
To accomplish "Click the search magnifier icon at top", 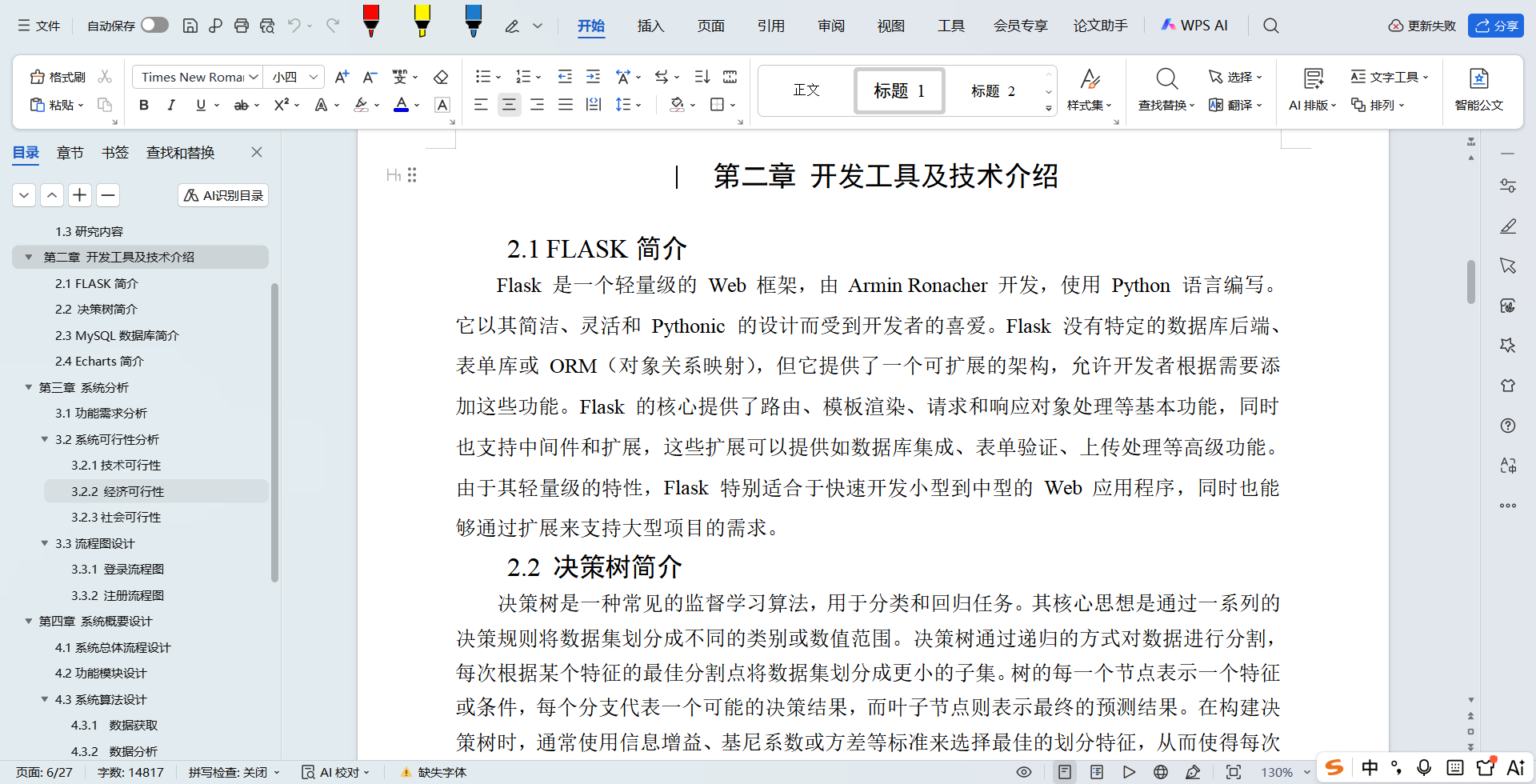I will coord(1270,26).
